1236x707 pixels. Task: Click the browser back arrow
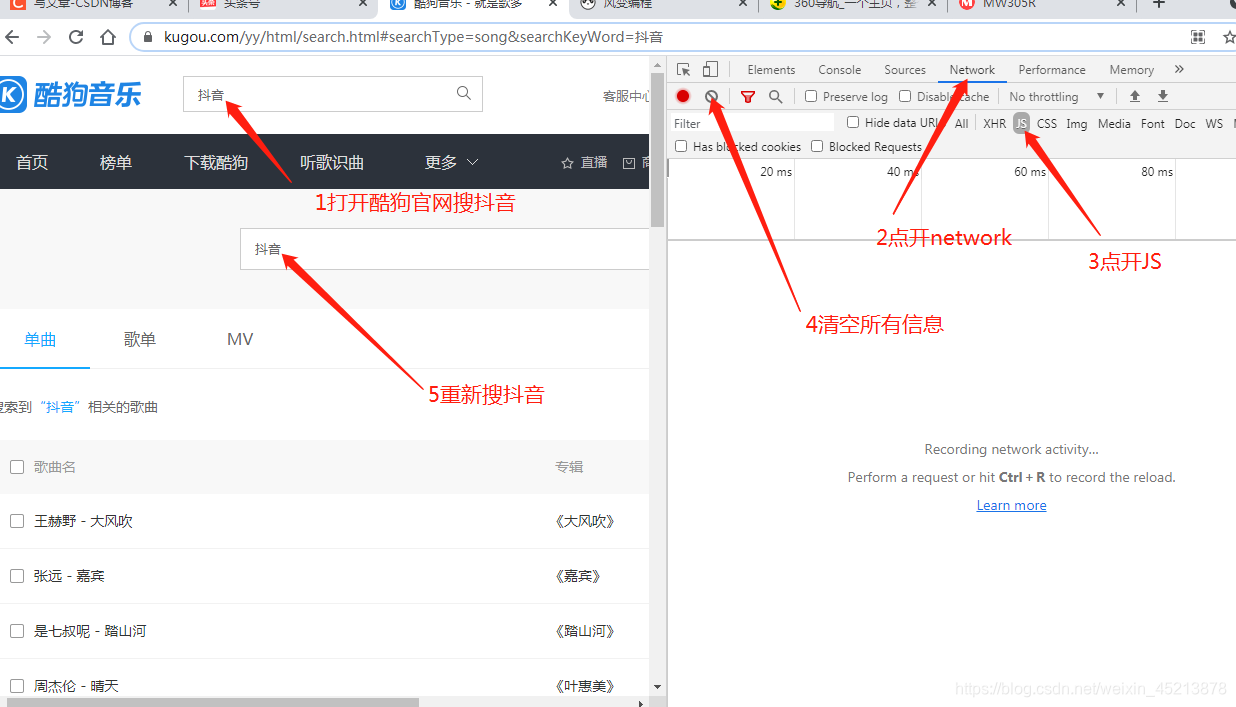click(x=13, y=37)
